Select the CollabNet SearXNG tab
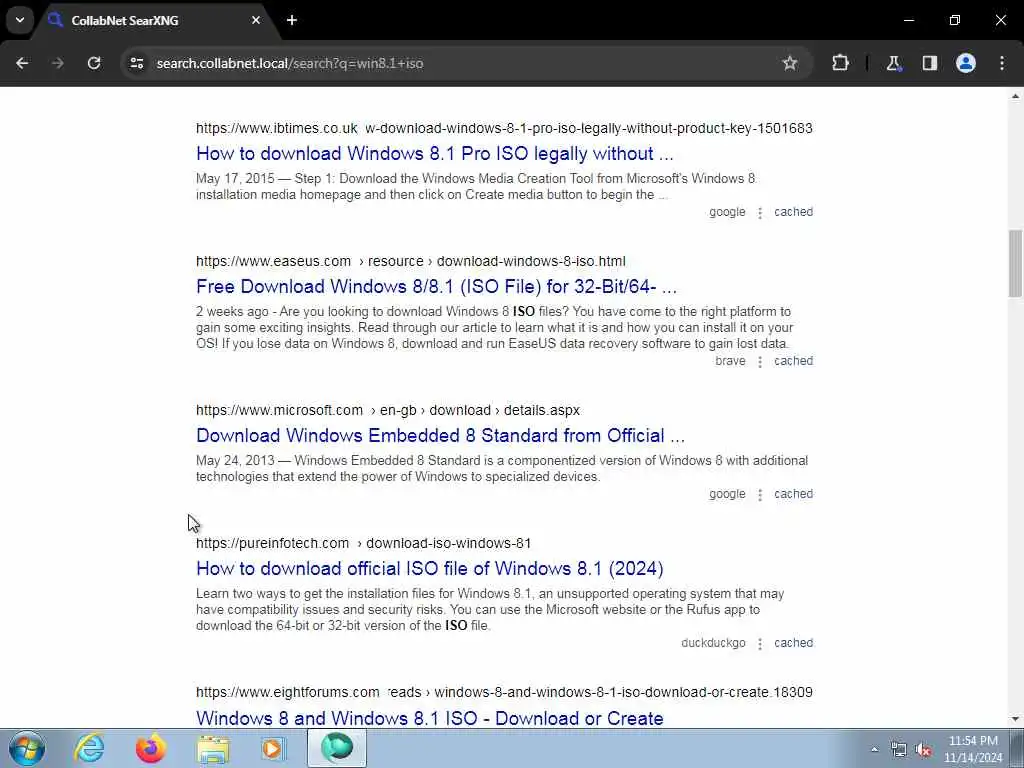 (153, 20)
